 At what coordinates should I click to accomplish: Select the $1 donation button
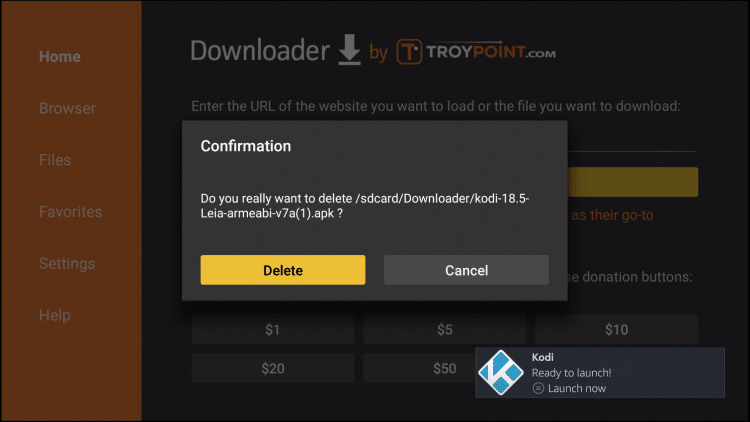pyautogui.click(x=273, y=329)
